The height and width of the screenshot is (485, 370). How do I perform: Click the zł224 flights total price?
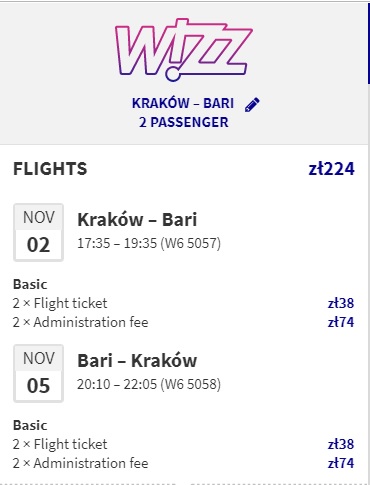[331, 169]
